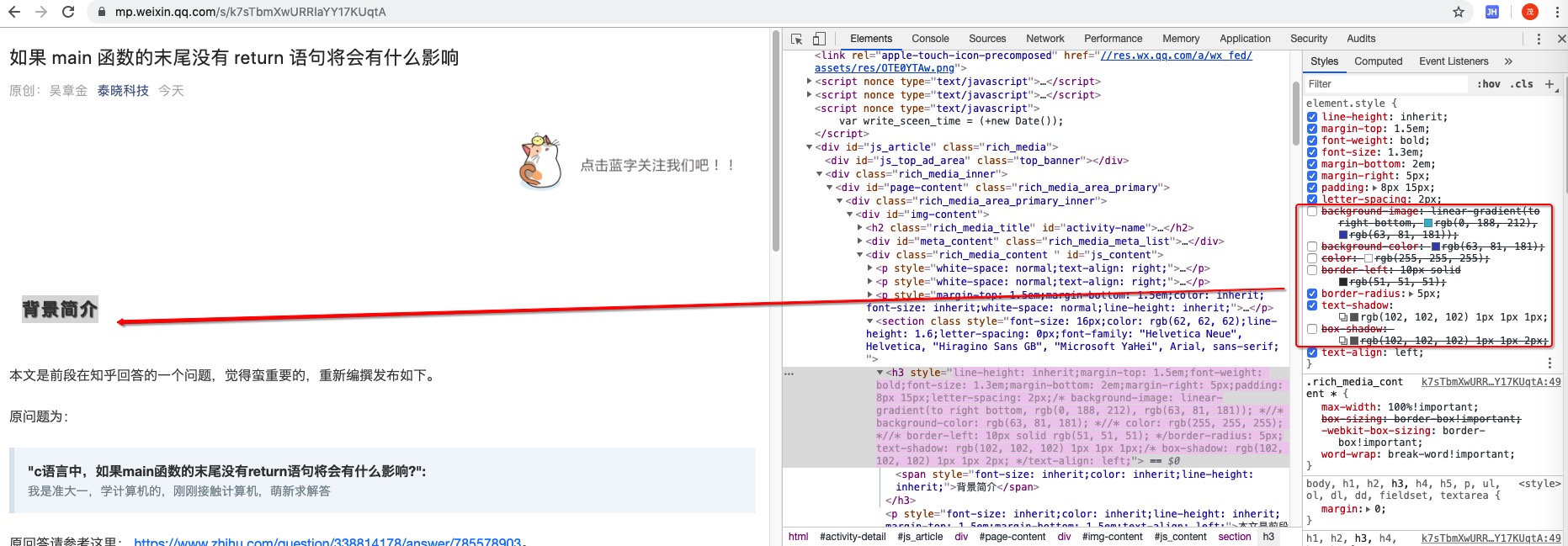Activate the inspect element picker icon

click(x=797, y=39)
